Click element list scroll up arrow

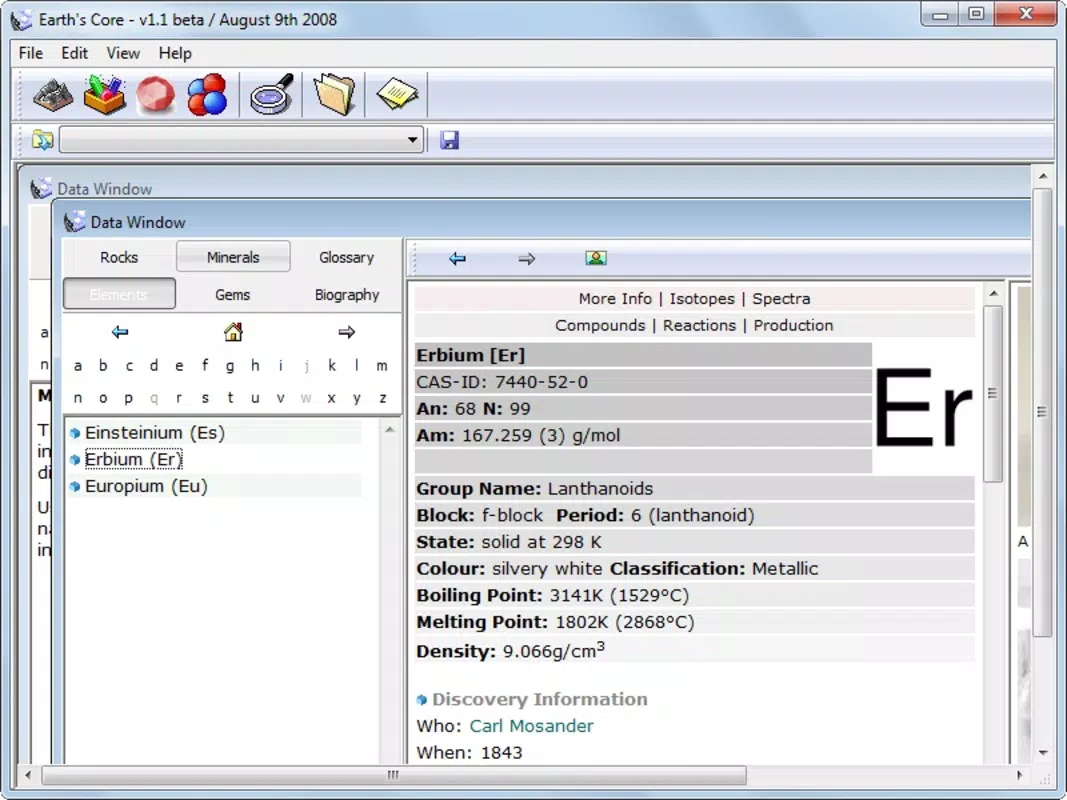click(x=389, y=430)
